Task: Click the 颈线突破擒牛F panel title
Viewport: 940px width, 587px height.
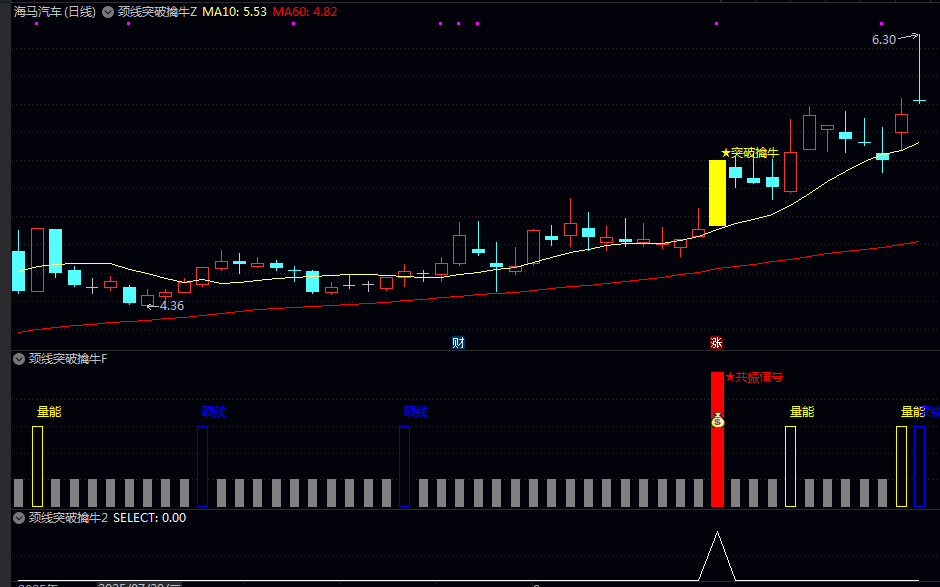Action: [68, 359]
